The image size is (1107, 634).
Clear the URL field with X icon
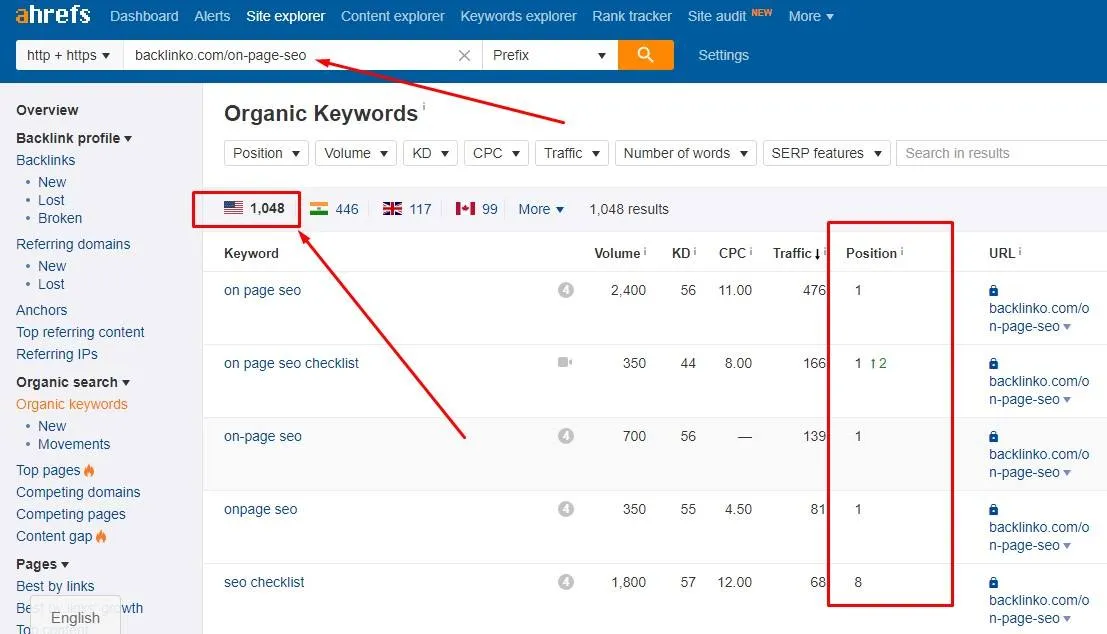[464, 55]
